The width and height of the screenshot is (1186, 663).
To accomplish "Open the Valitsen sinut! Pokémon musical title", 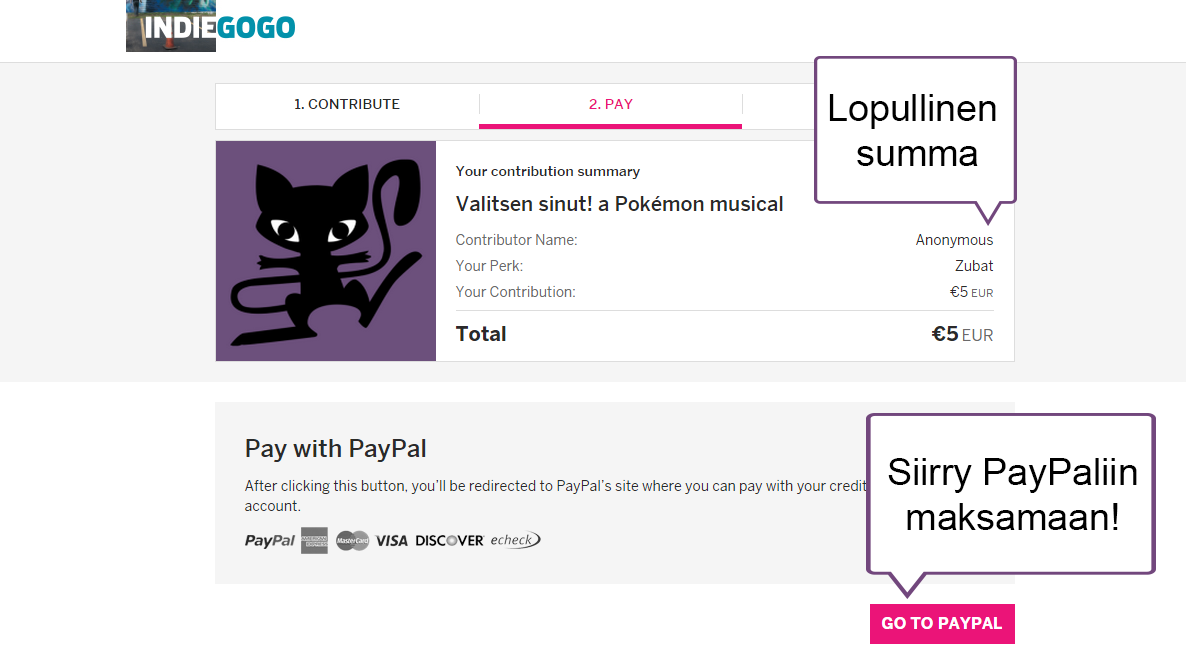I will point(619,204).
